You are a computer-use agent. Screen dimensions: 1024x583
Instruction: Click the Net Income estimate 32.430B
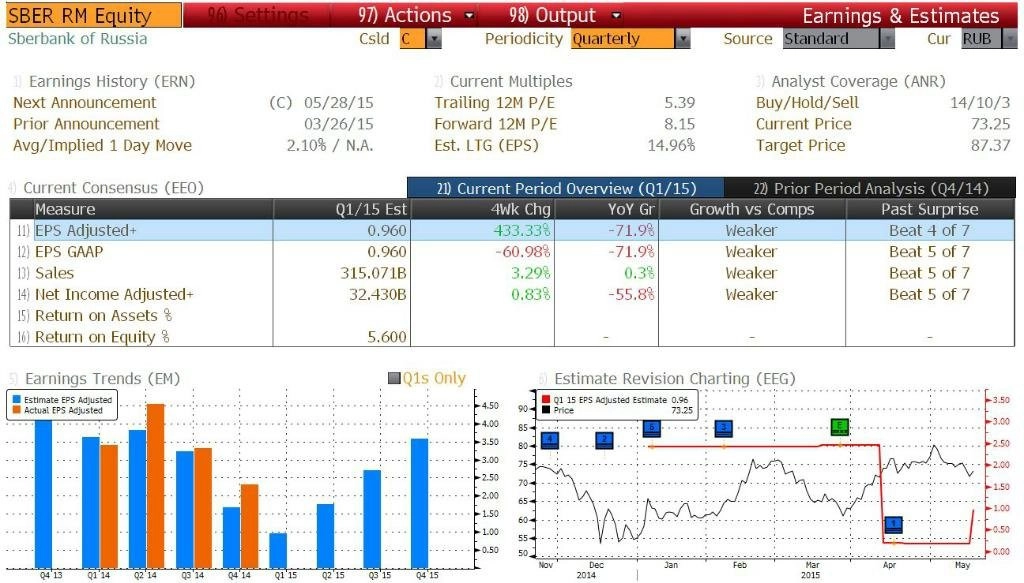coord(377,294)
